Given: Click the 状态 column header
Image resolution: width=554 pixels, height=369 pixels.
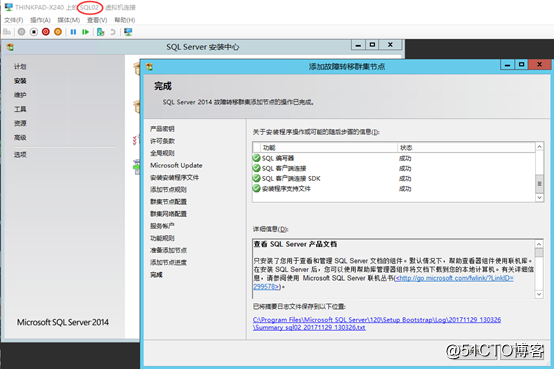Looking at the screenshot, I should coord(406,148).
